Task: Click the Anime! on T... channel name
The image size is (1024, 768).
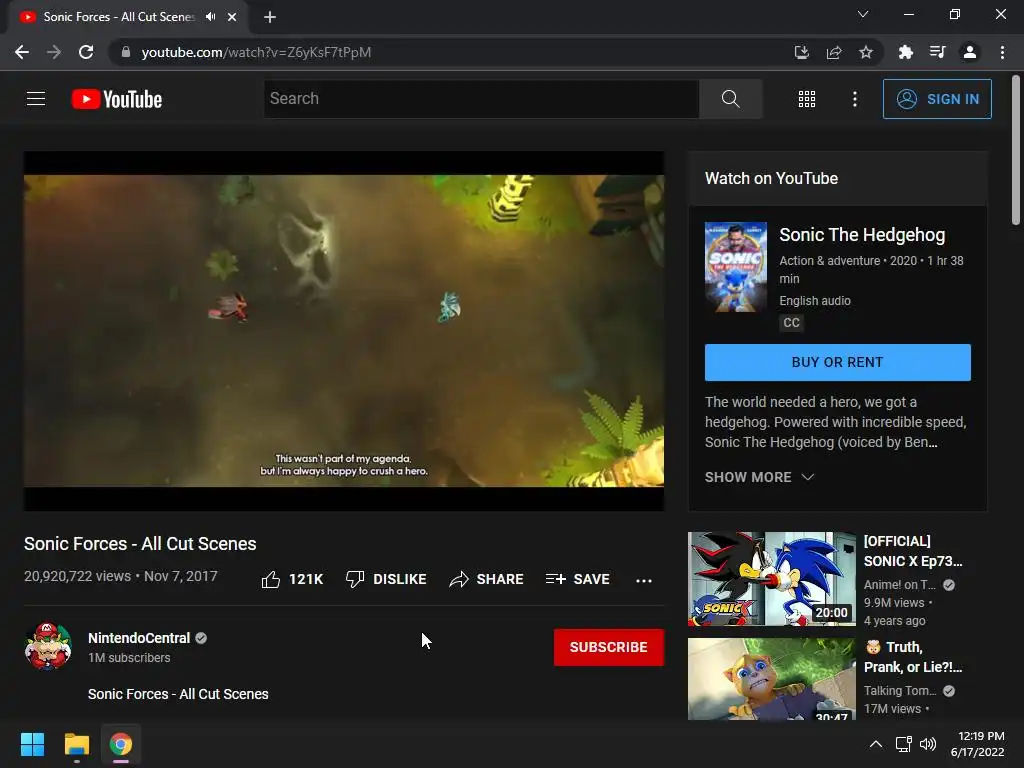Action: coord(899,585)
